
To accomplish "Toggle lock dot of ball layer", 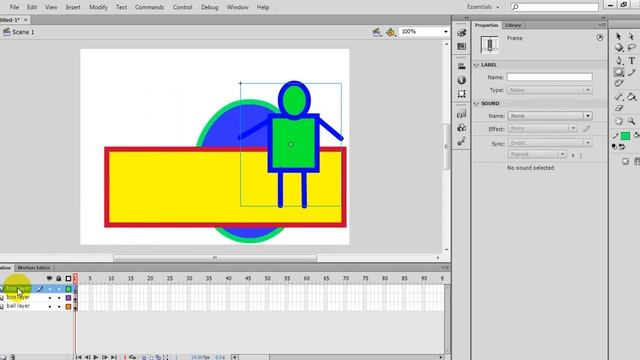I will point(59,306).
